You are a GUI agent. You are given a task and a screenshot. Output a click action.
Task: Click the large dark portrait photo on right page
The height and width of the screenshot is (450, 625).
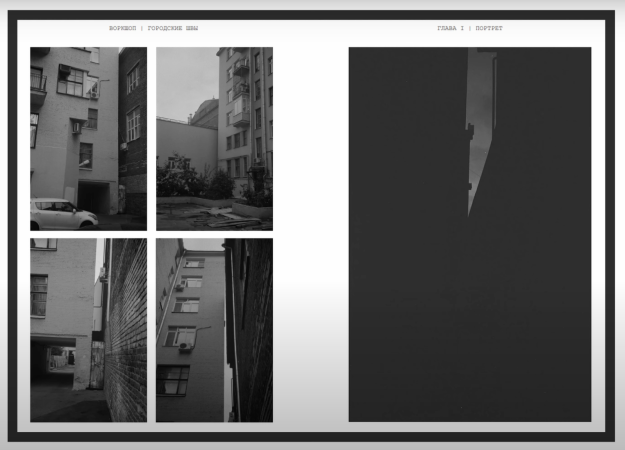469,234
